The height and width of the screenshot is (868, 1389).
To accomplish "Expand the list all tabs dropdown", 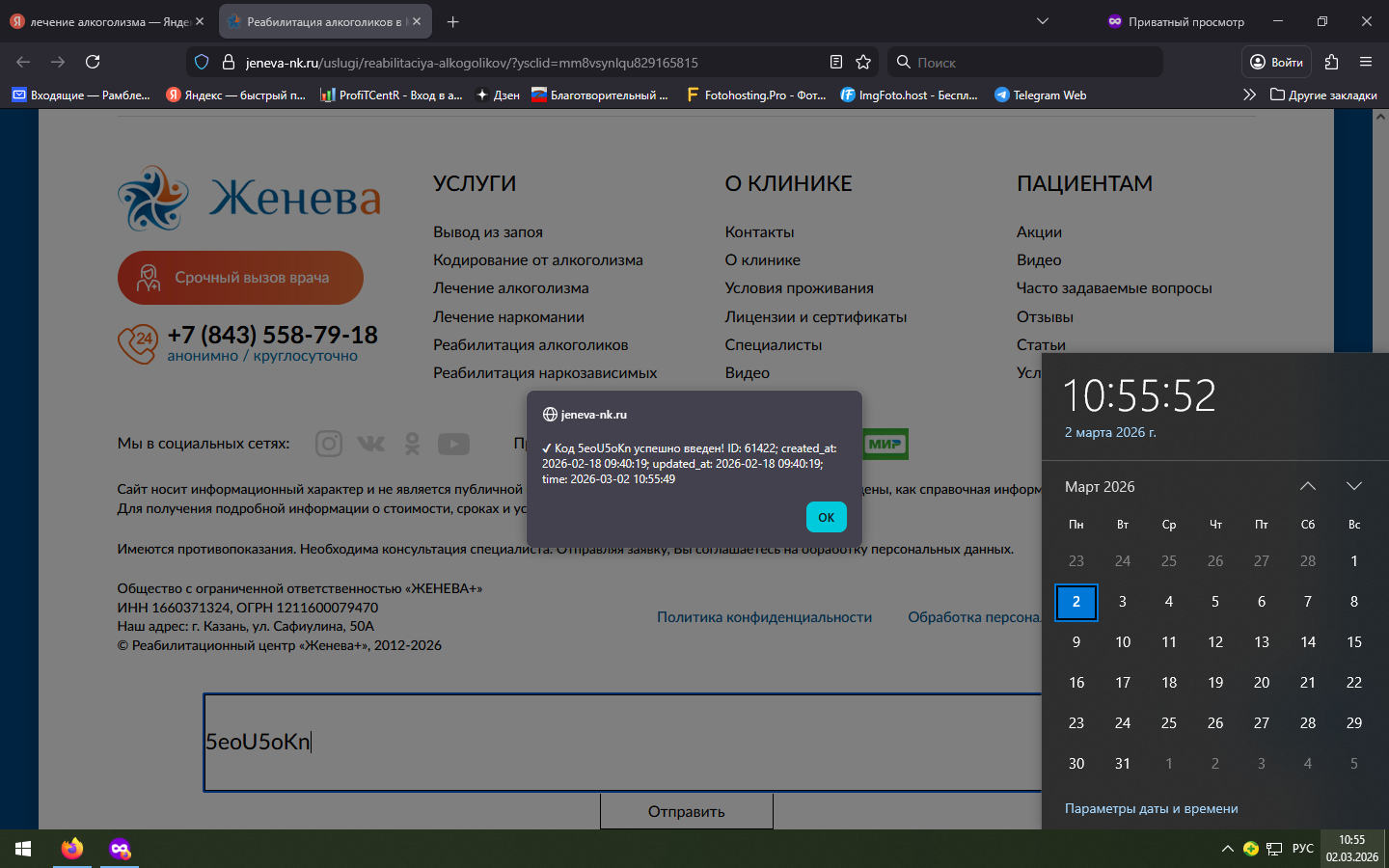I will (1042, 21).
